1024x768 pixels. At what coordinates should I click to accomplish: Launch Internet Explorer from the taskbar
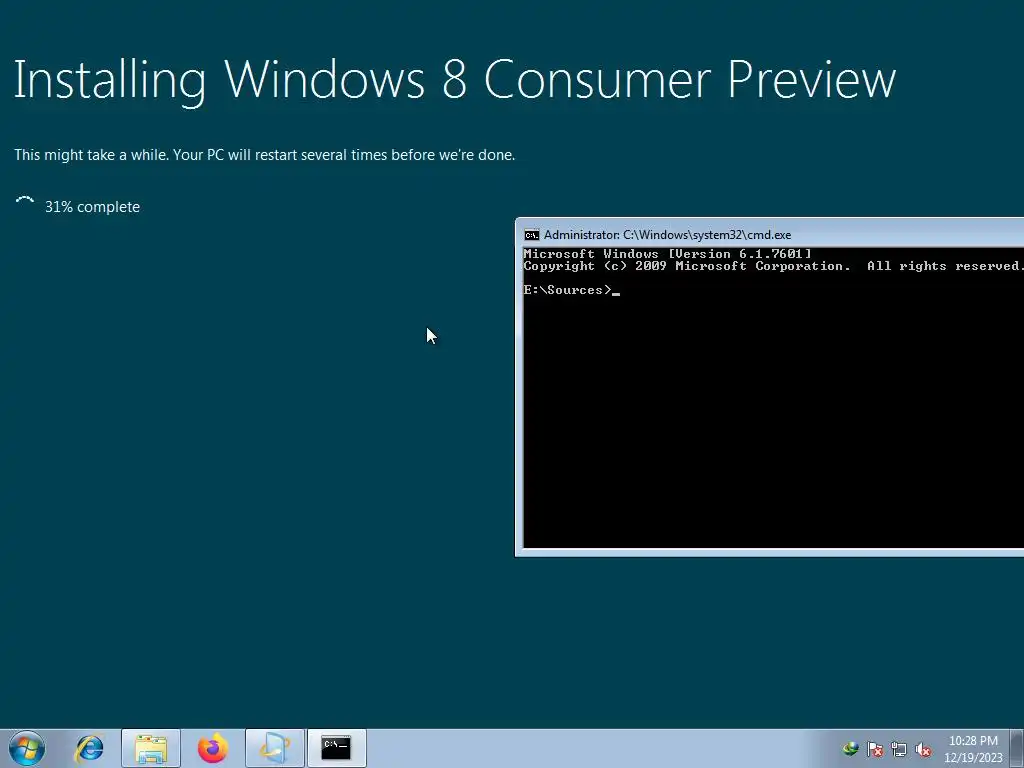89,748
